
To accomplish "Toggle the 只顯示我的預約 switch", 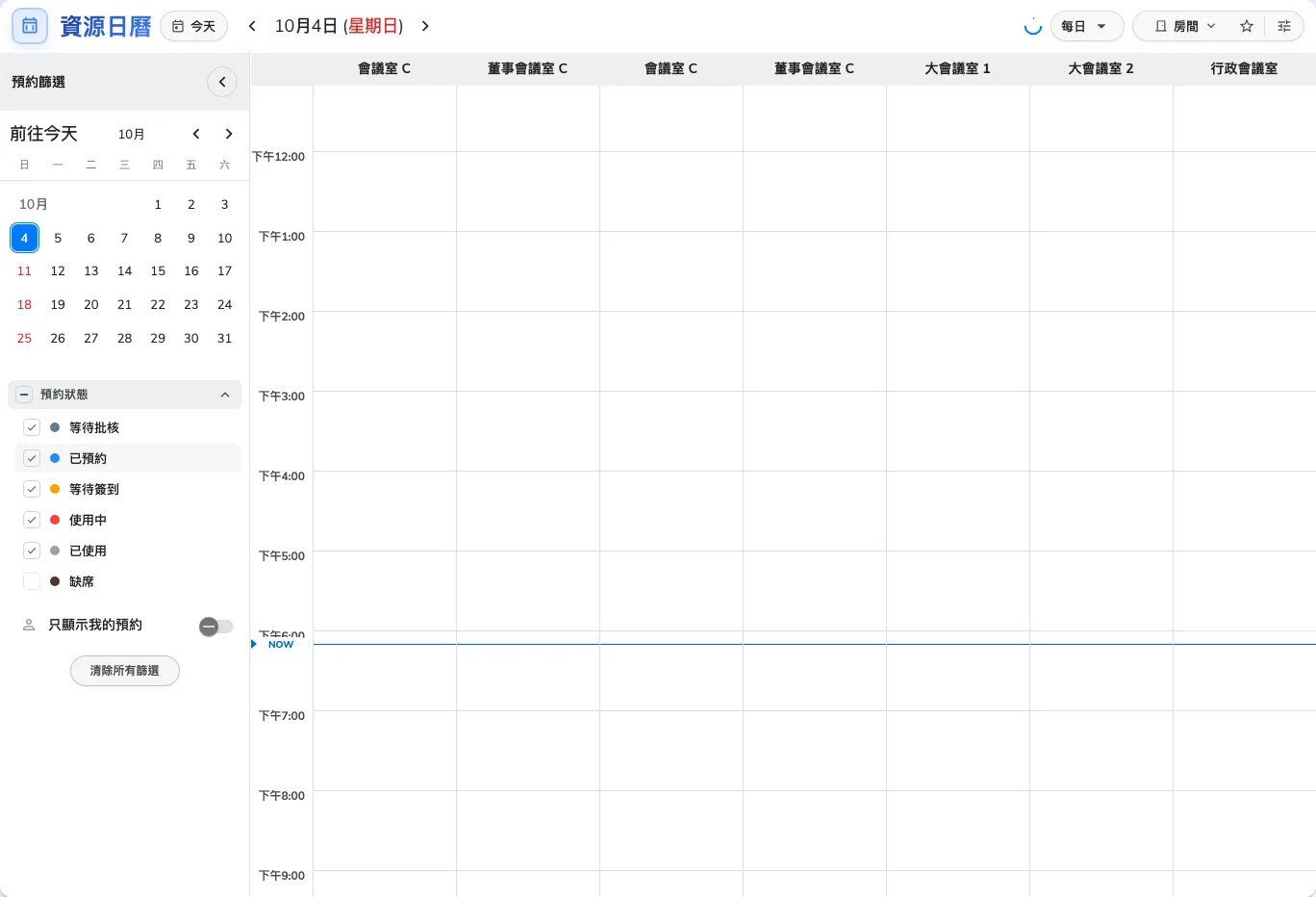I will (216, 627).
